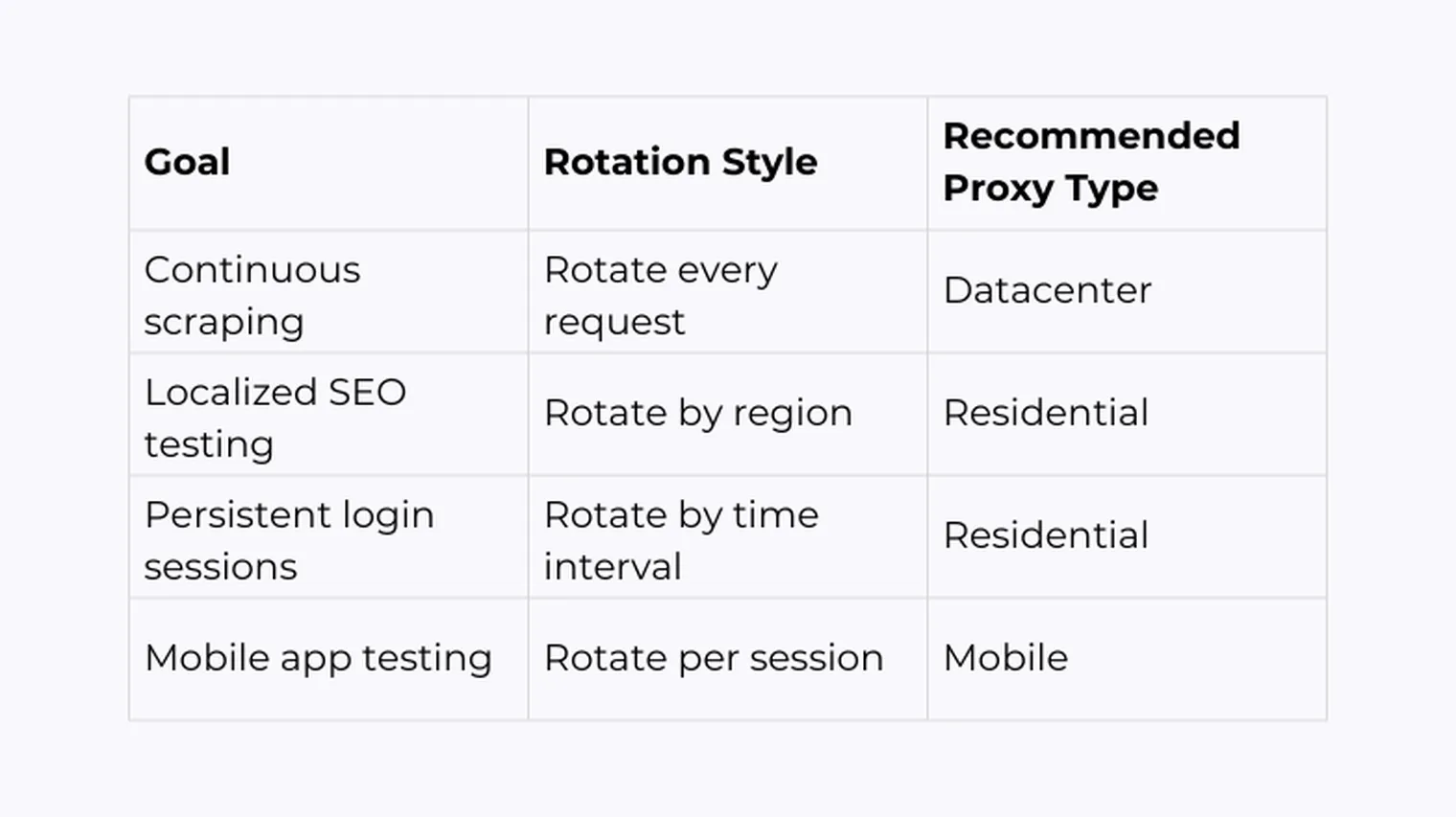
Task: Select the Continuous scraping cell
Action: click(329, 292)
